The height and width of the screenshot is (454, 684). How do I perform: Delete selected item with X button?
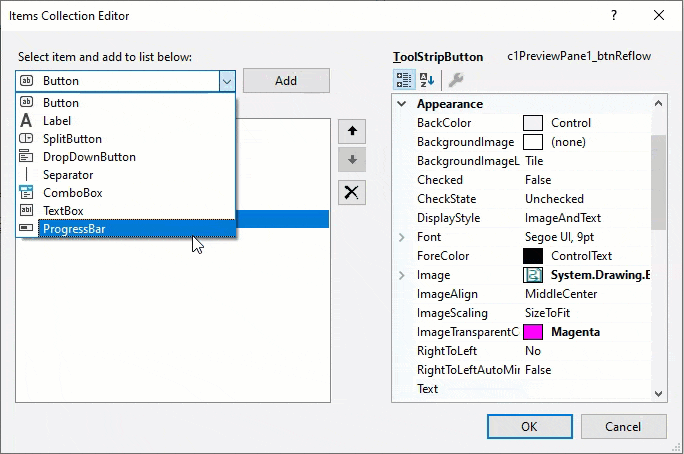352,193
